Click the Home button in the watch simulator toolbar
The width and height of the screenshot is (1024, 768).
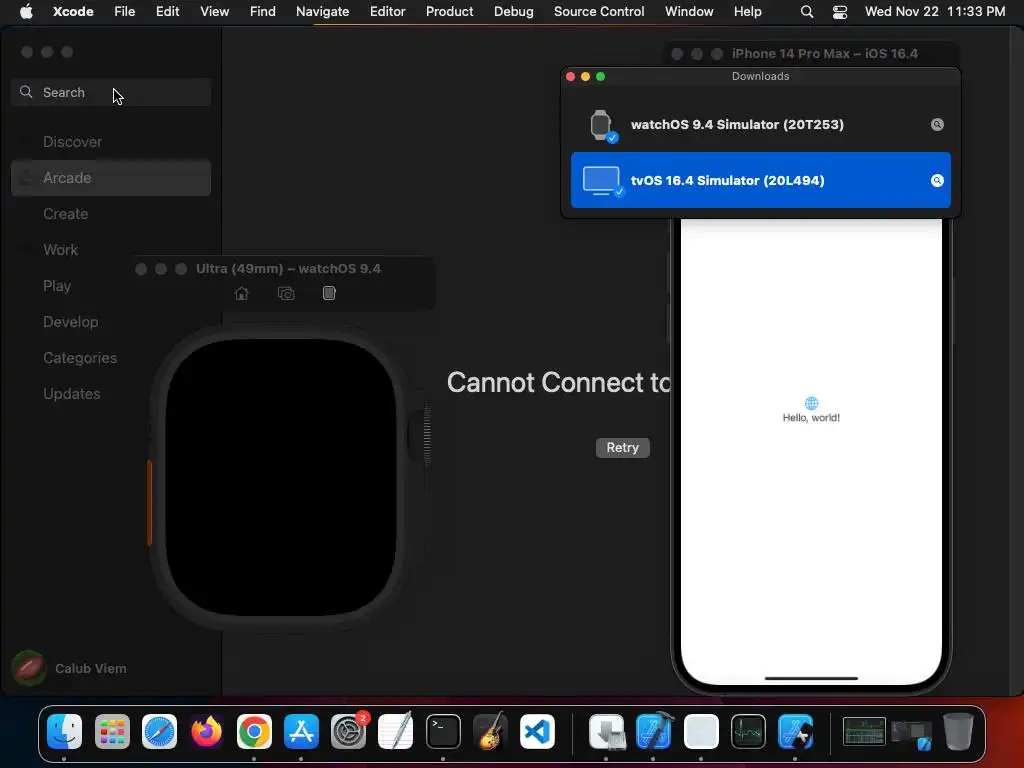pyautogui.click(x=242, y=293)
